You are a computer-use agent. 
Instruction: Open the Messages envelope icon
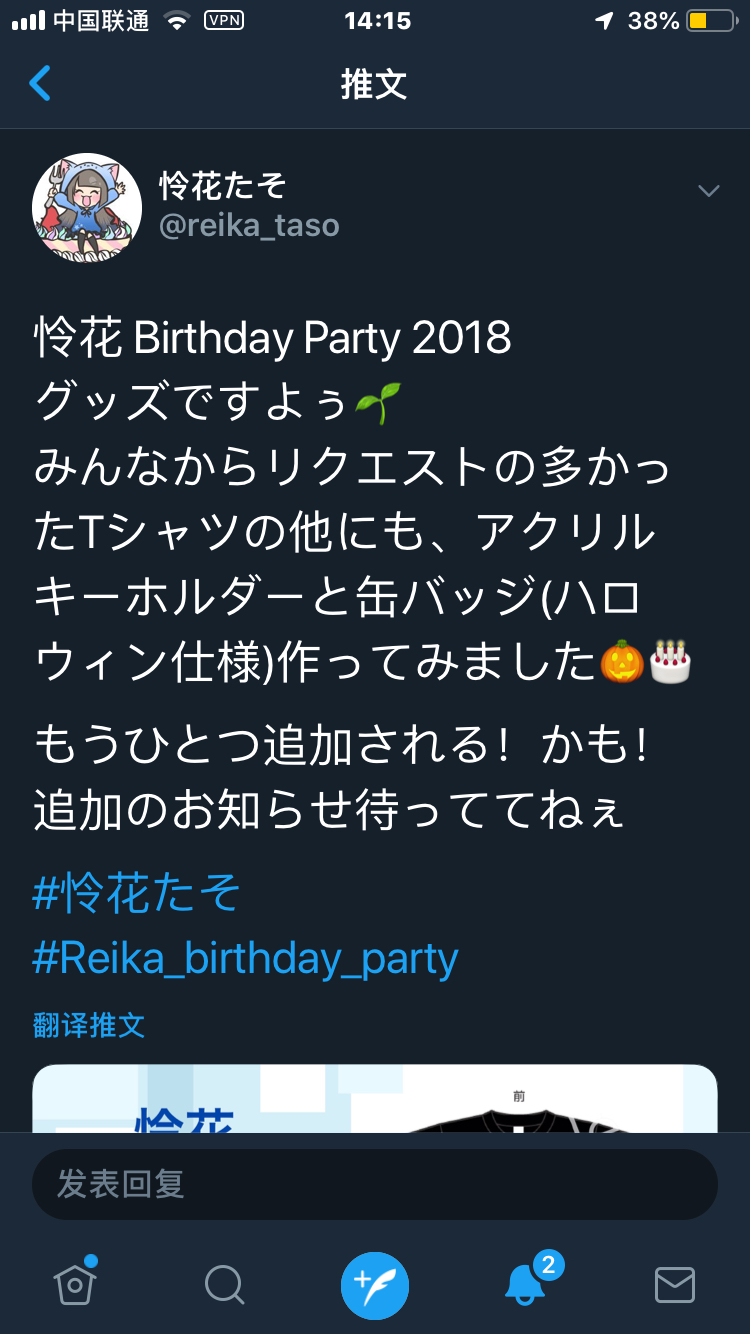pos(674,1284)
